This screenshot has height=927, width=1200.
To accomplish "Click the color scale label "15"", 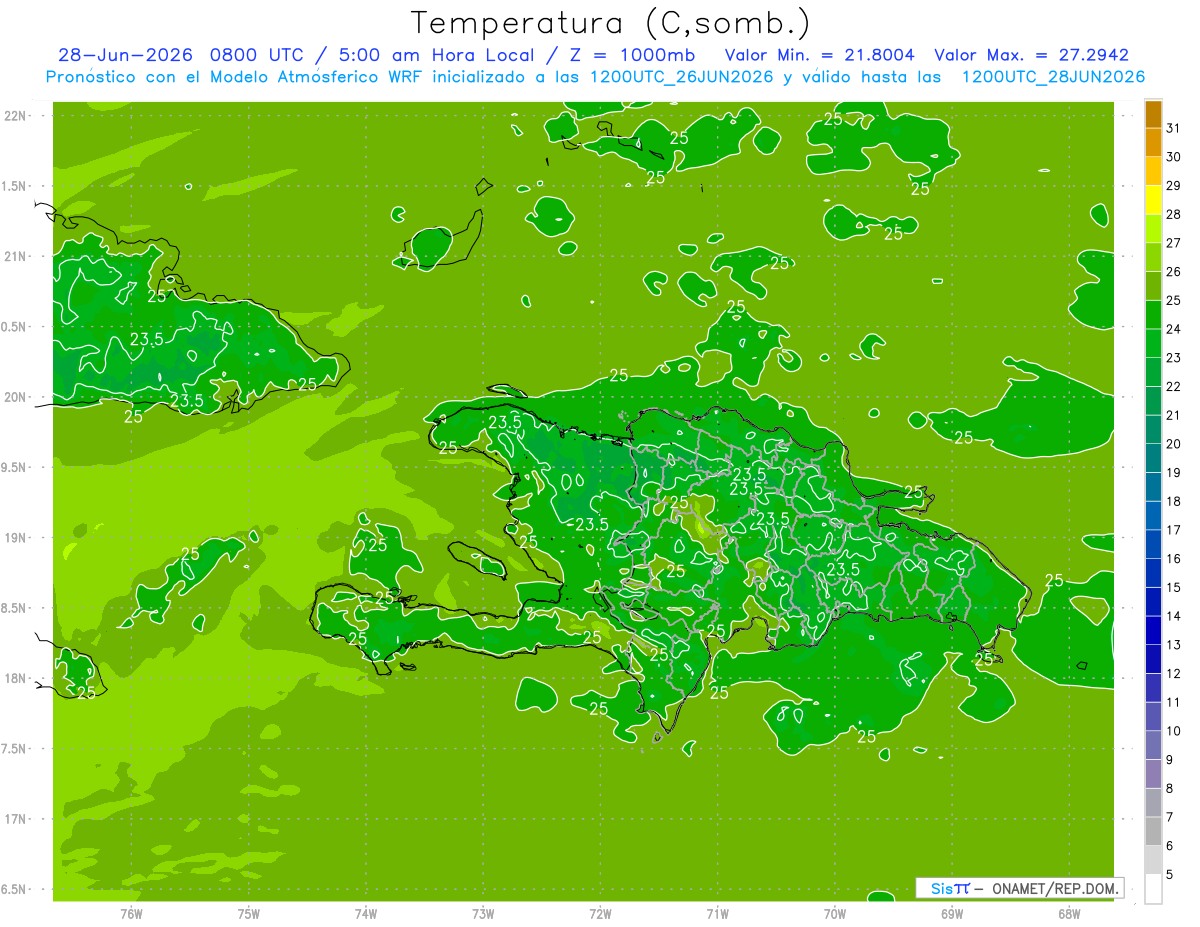I will [1174, 587].
